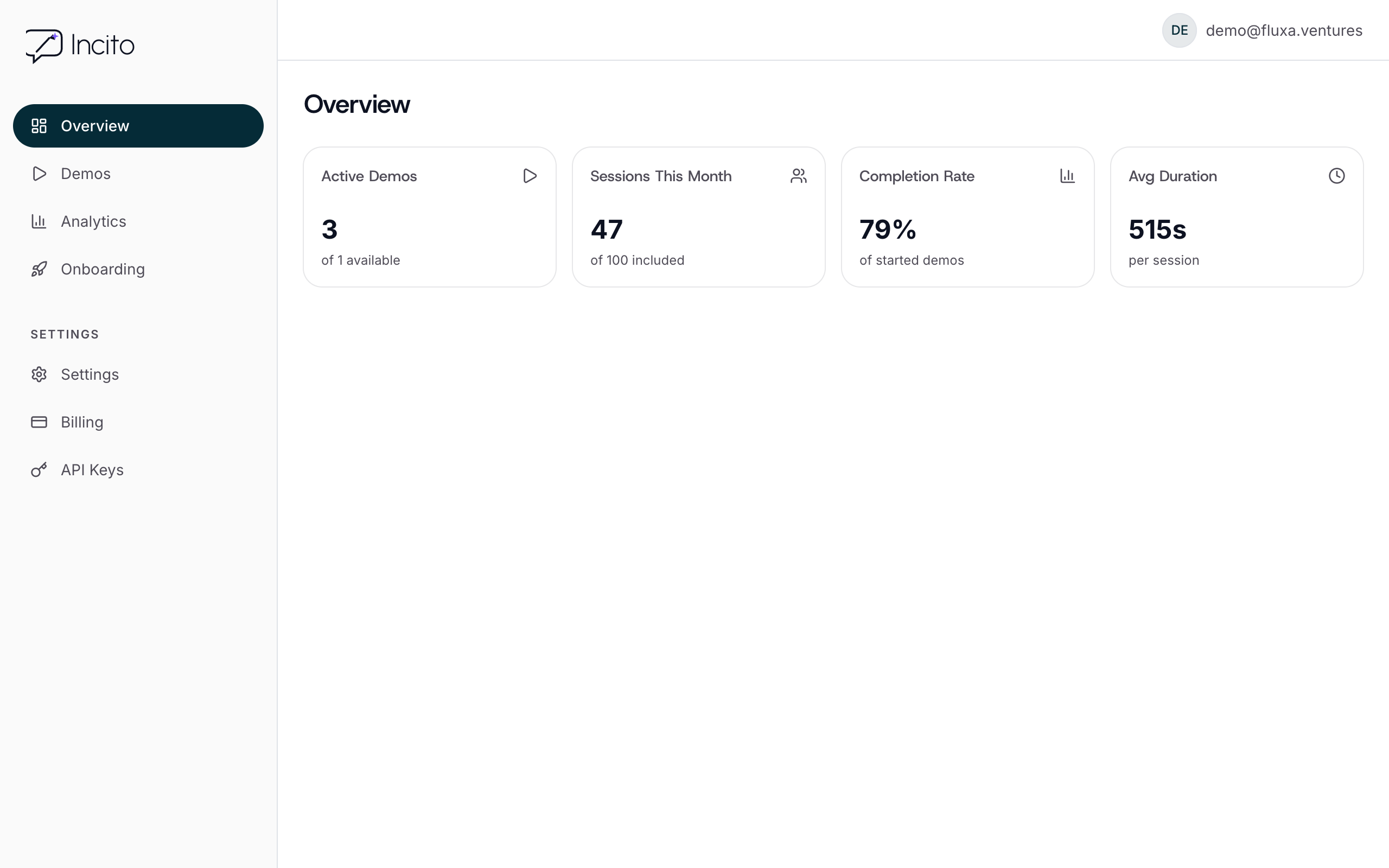Select the API Keys key icon
The image size is (1389, 868).
tap(39, 469)
